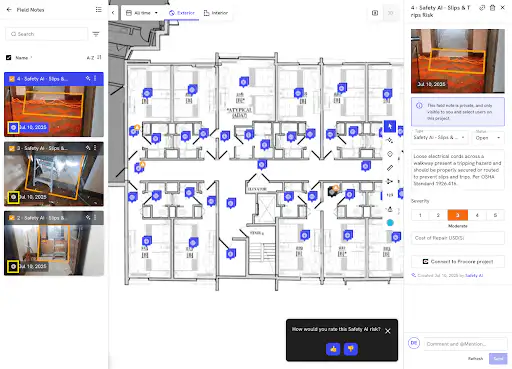Sort list by Name column header
The height and width of the screenshot is (369, 512).
pos(22,58)
